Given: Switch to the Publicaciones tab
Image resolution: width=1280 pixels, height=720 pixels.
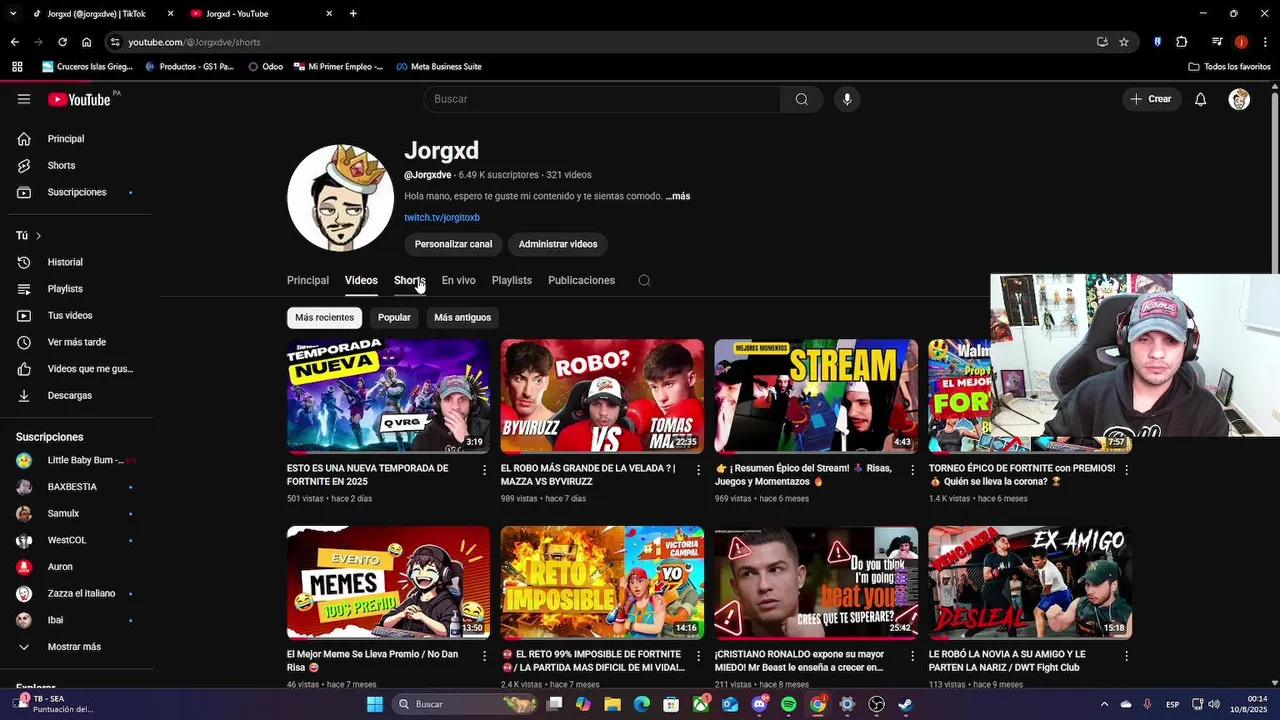Looking at the screenshot, I should pos(581,280).
